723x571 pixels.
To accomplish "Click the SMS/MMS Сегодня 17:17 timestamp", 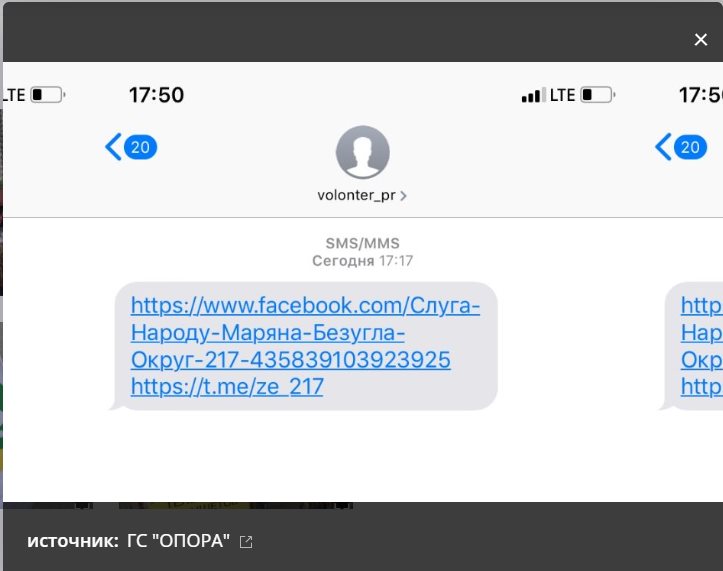I will click(362, 252).
